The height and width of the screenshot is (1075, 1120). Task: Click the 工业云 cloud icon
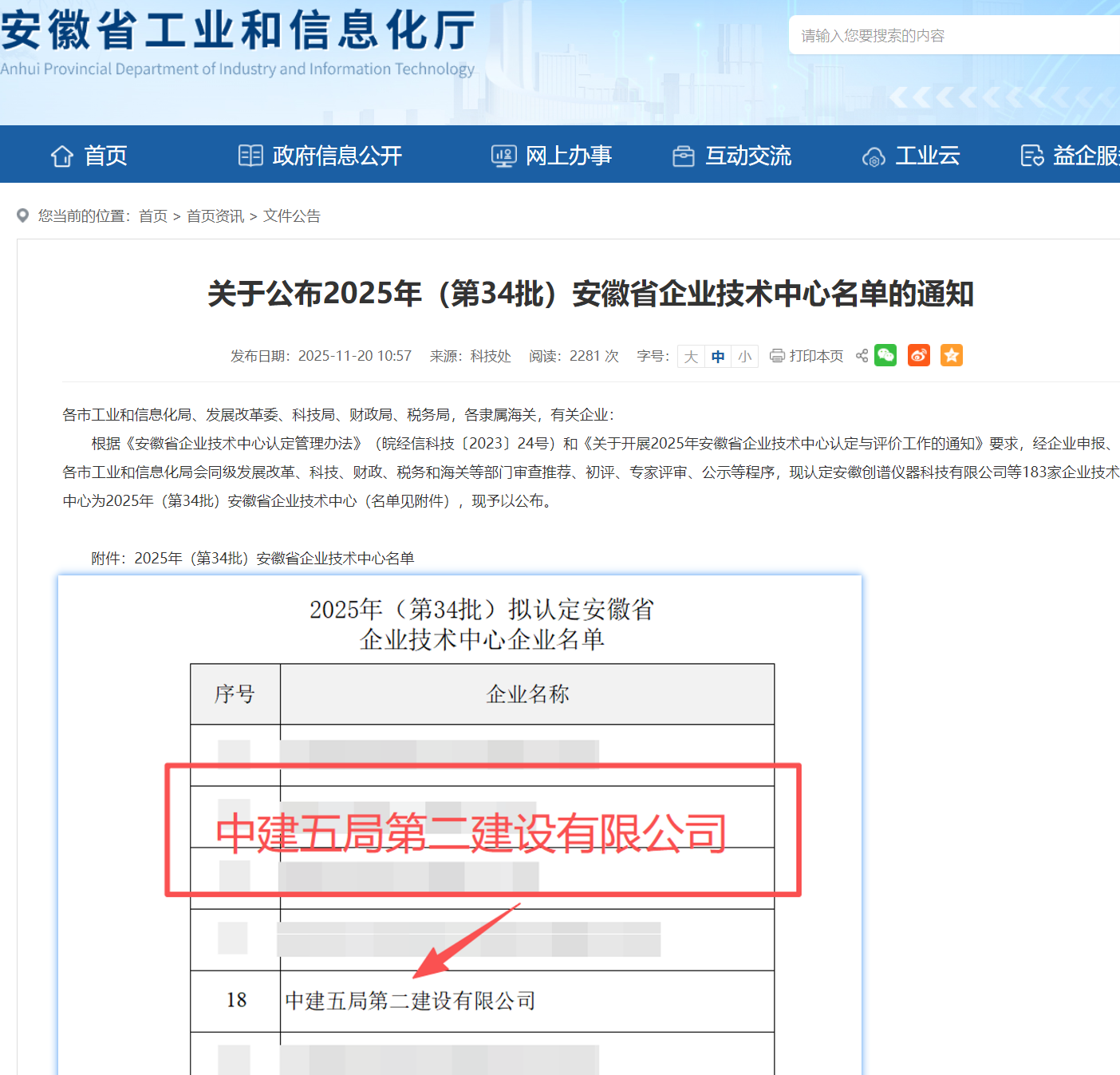(874, 156)
